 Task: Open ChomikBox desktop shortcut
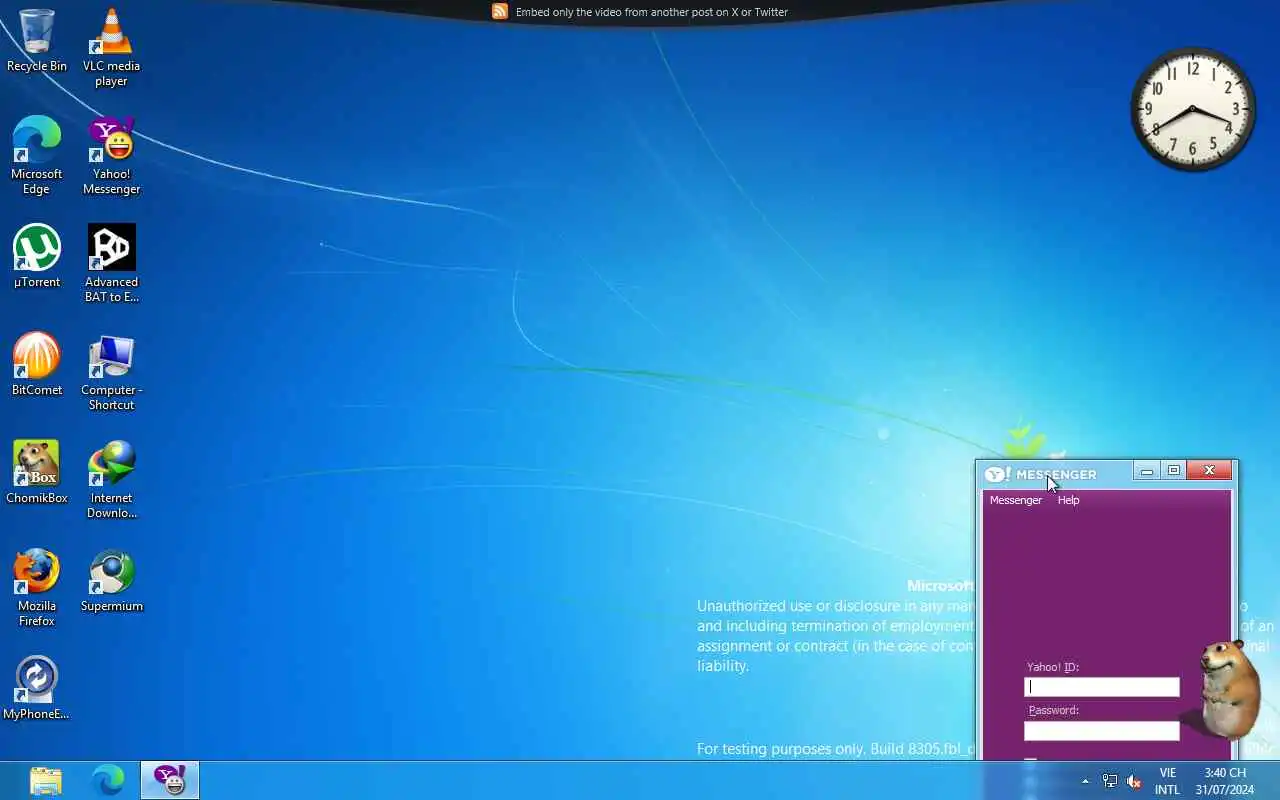coord(37,472)
